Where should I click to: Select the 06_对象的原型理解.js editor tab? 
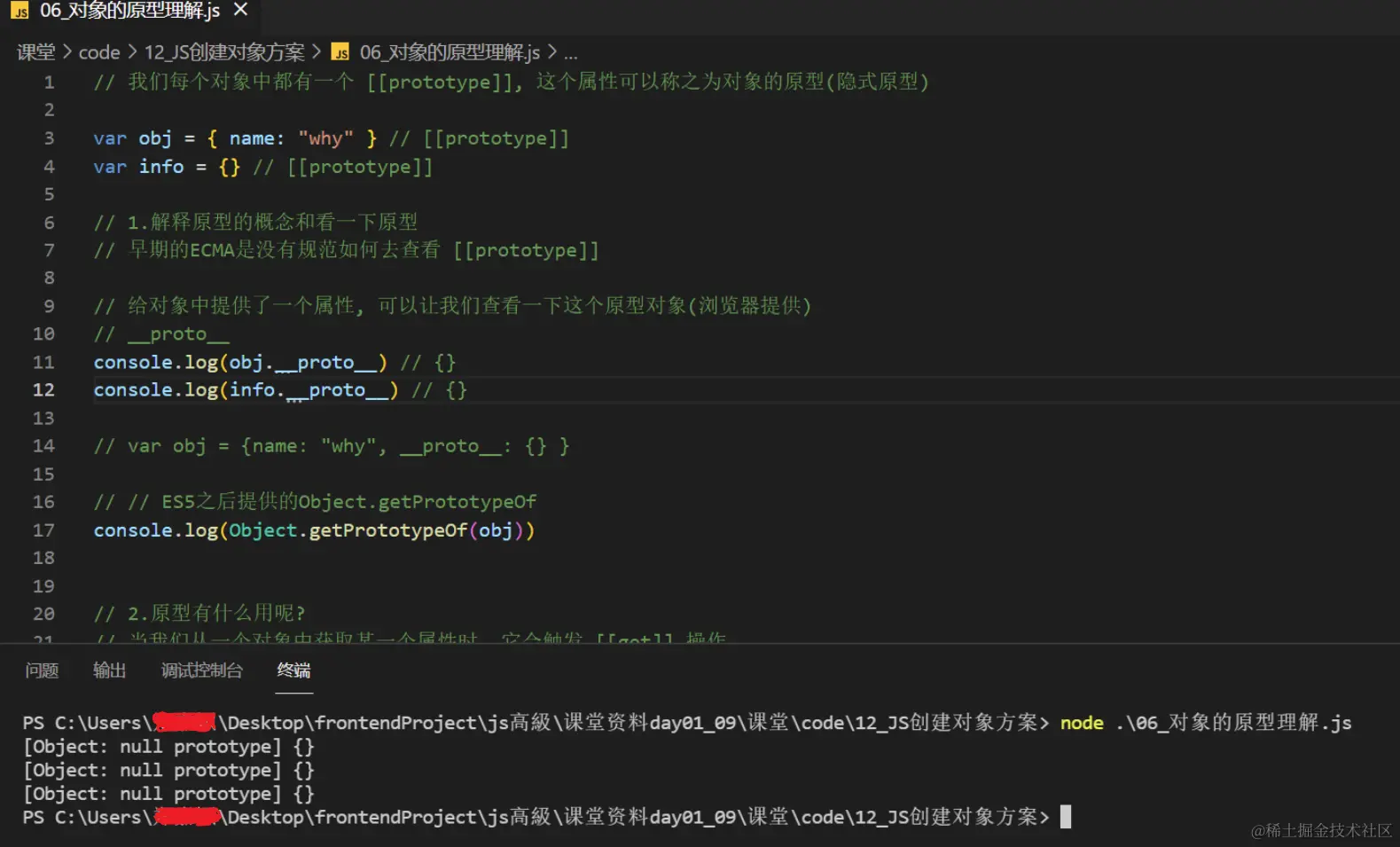point(129,11)
